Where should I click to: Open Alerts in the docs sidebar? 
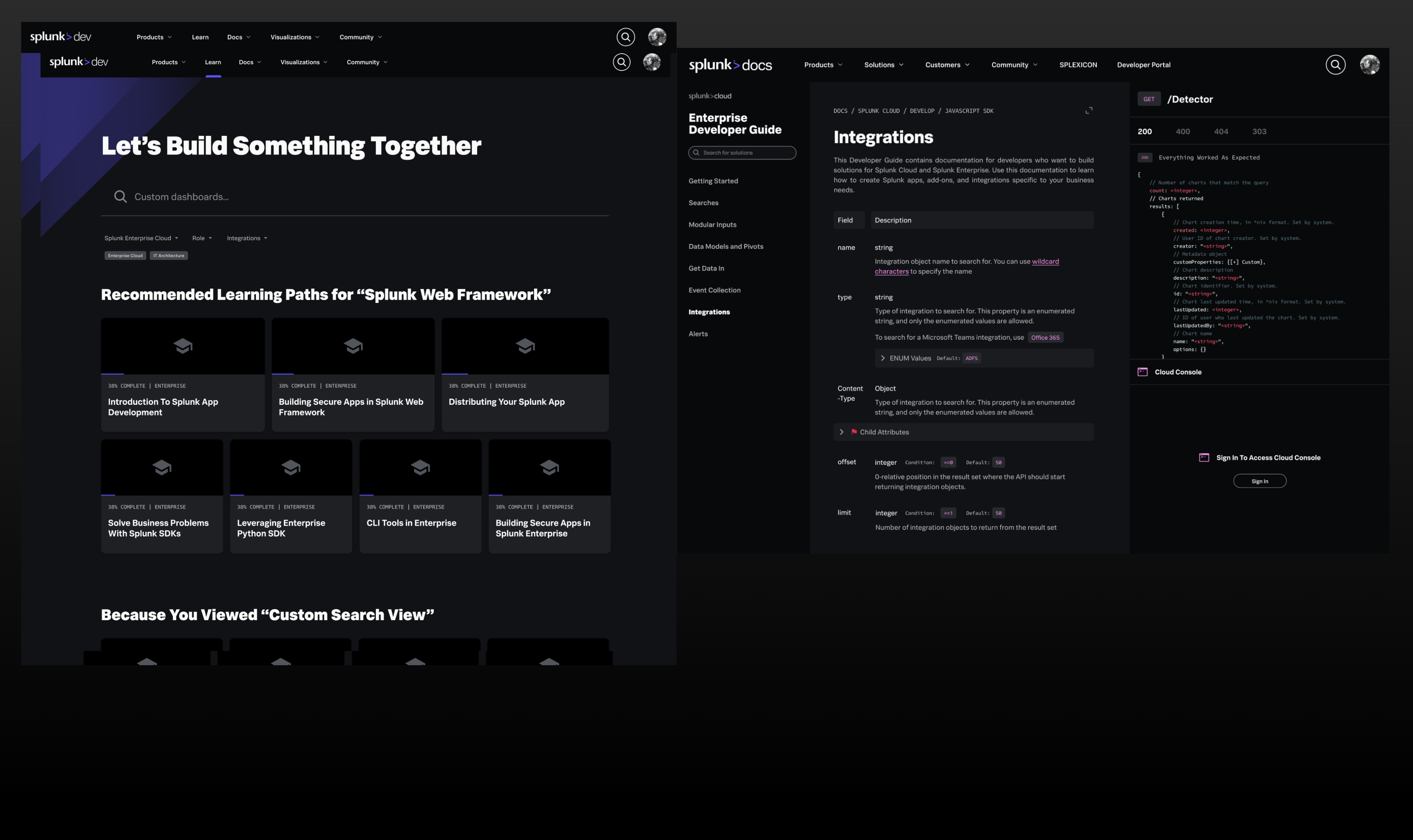(698, 333)
